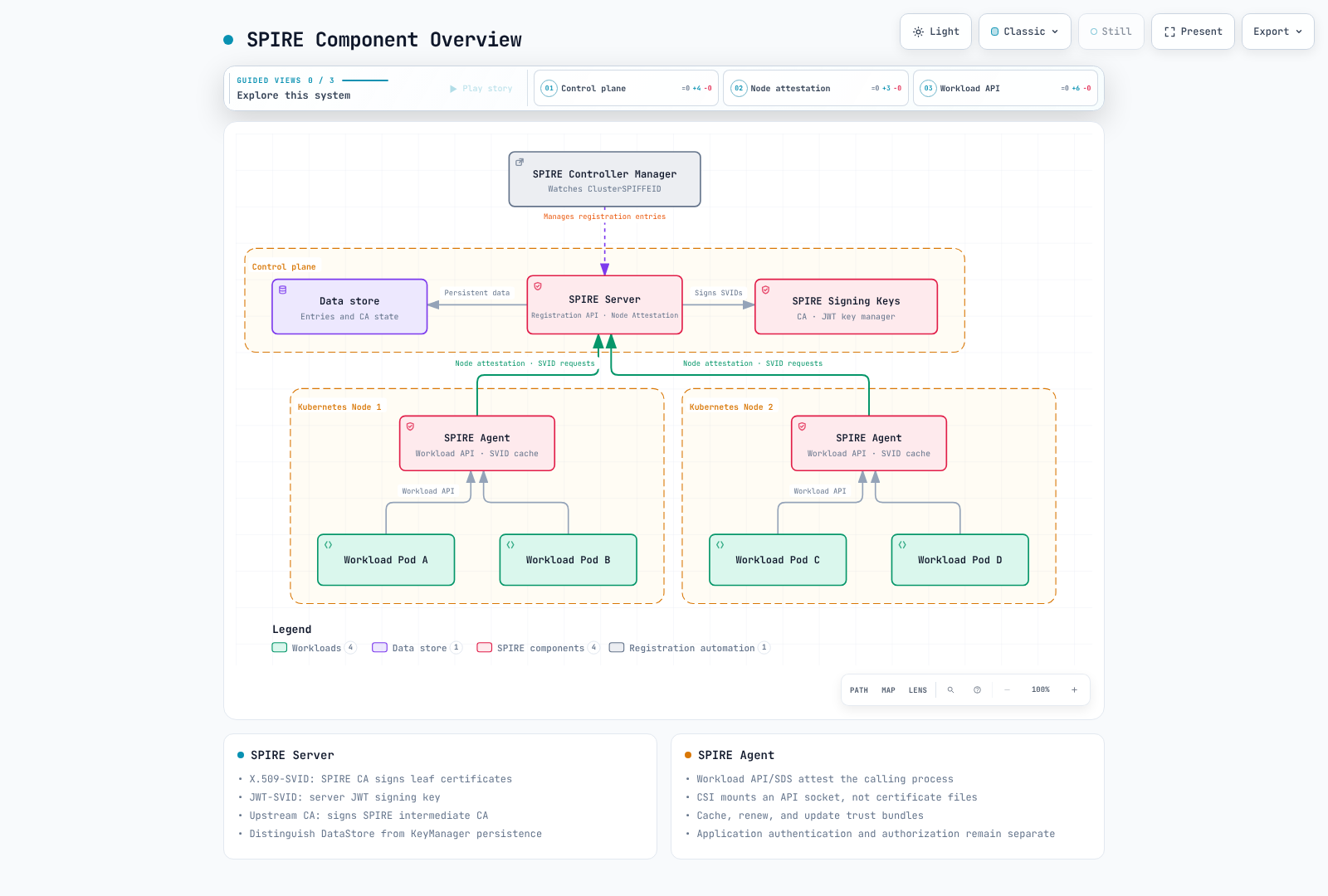Toggle Workloads legend filter

click(314, 648)
